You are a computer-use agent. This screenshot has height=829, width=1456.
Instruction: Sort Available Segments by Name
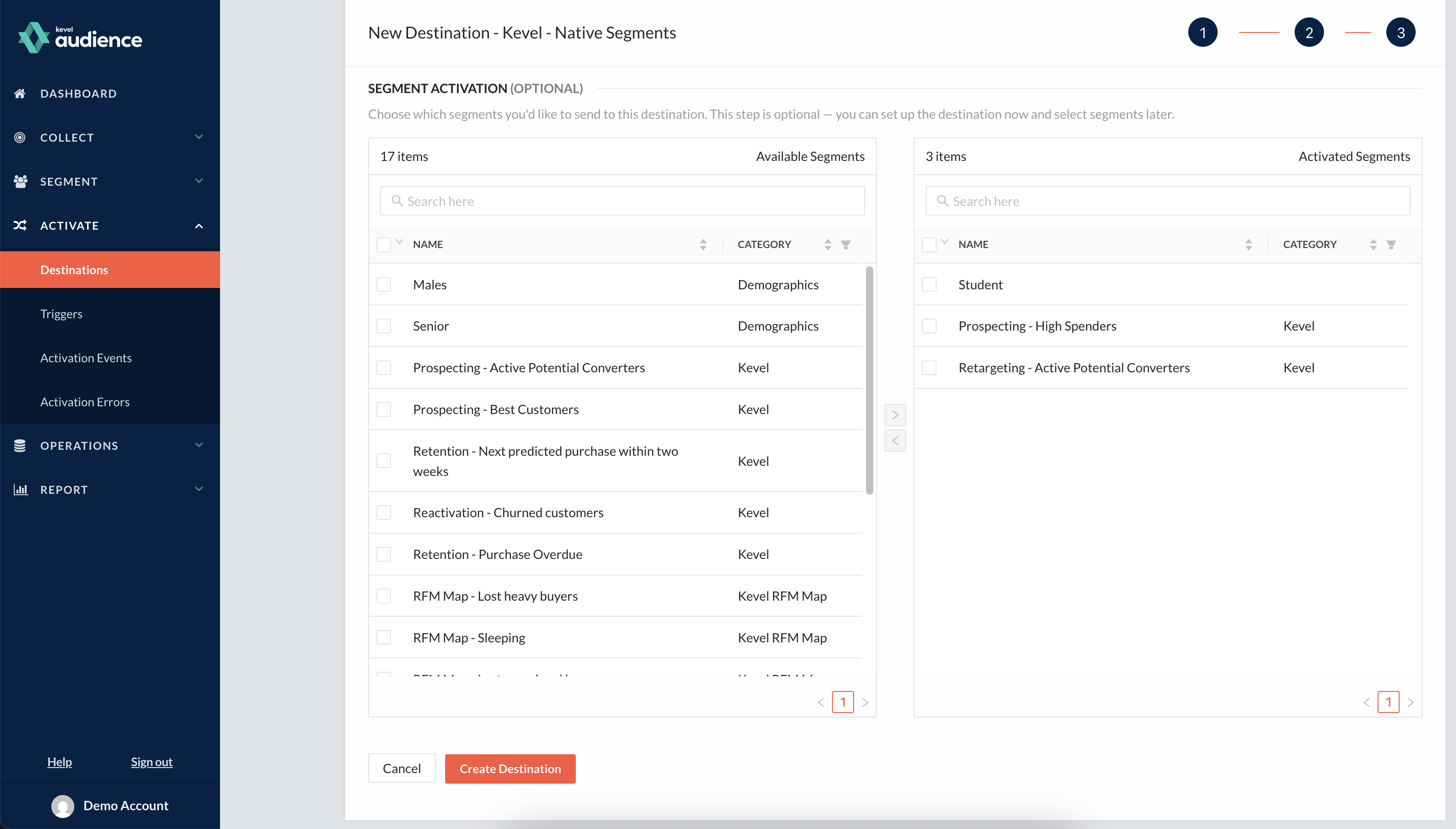pyautogui.click(x=703, y=244)
